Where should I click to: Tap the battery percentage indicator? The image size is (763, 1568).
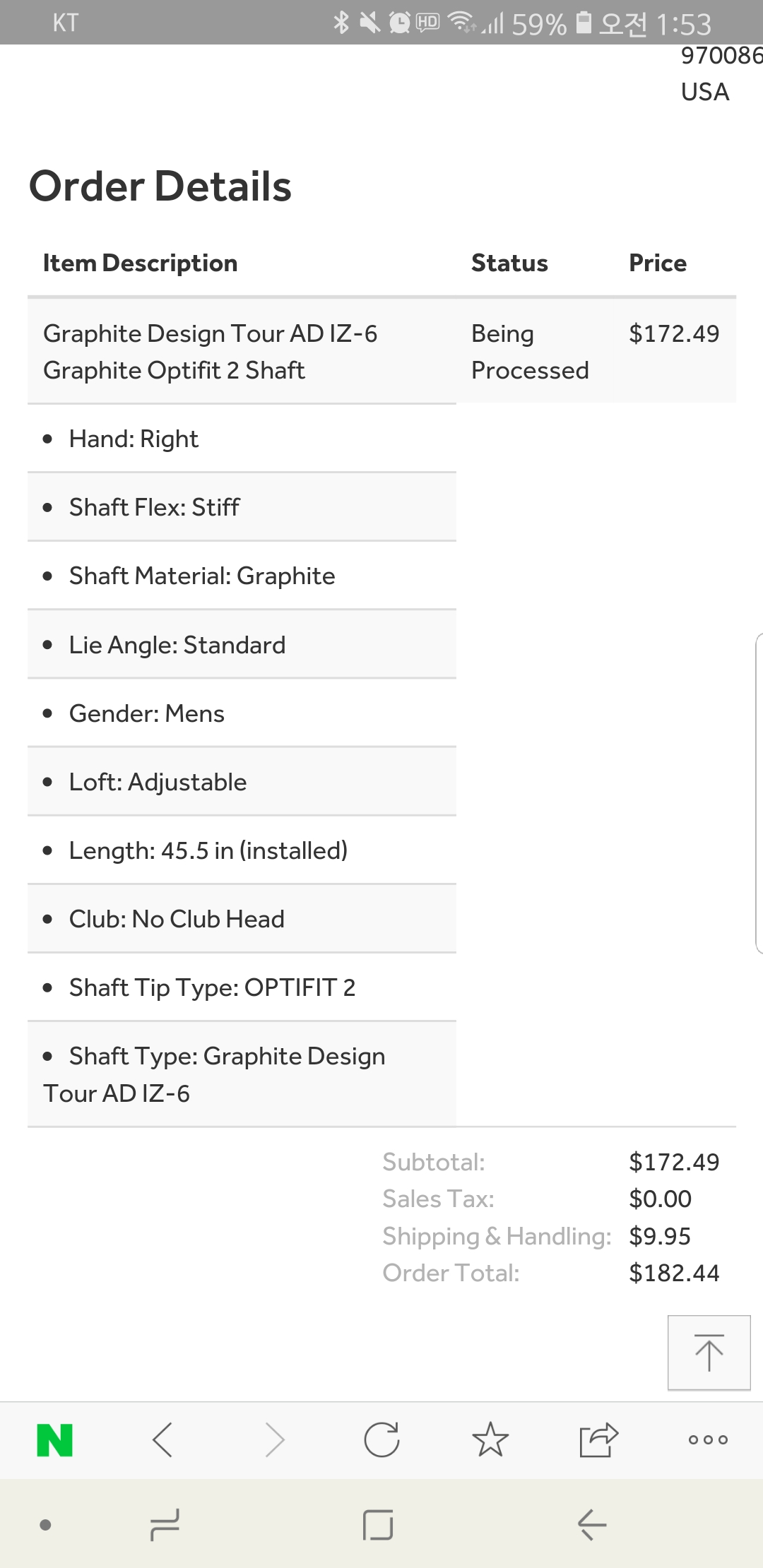[538, 25]
